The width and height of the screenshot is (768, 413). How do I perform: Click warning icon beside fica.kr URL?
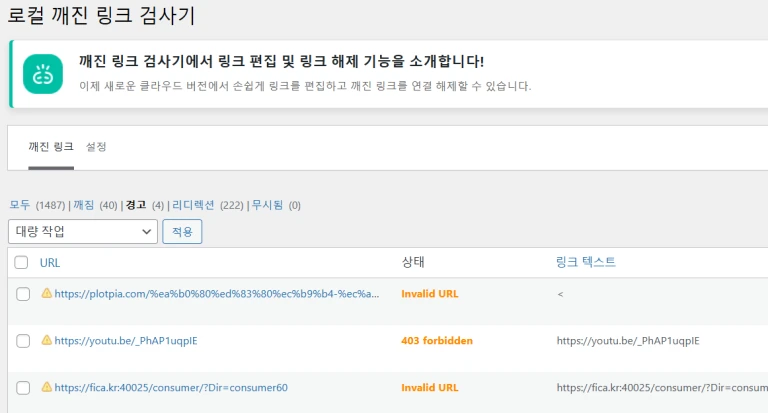pyautogui.click(x=47, y=387)
